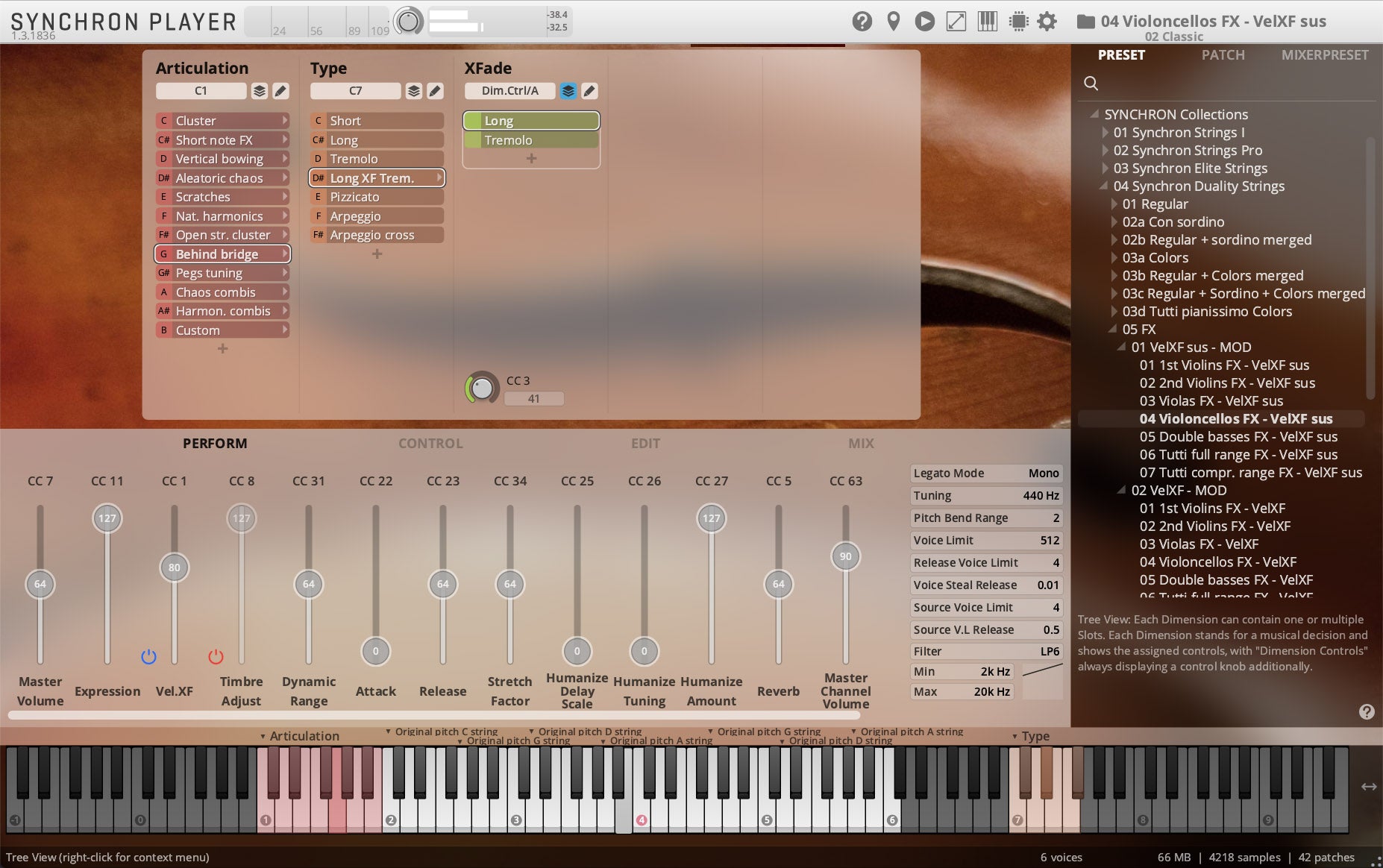Enable the blue power toggle under Vel.XF
This screenshot has height=868, width=1383.
tap(148, 656)
